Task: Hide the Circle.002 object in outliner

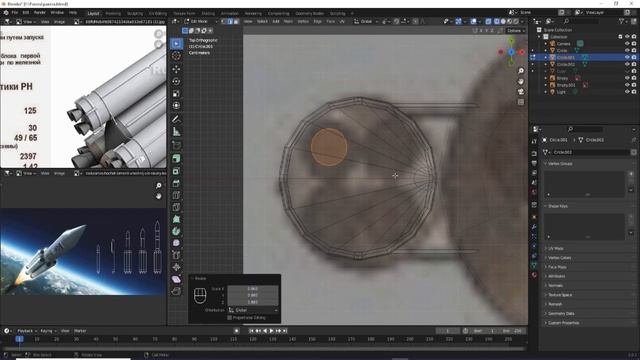Action: [x=627, y=64]
